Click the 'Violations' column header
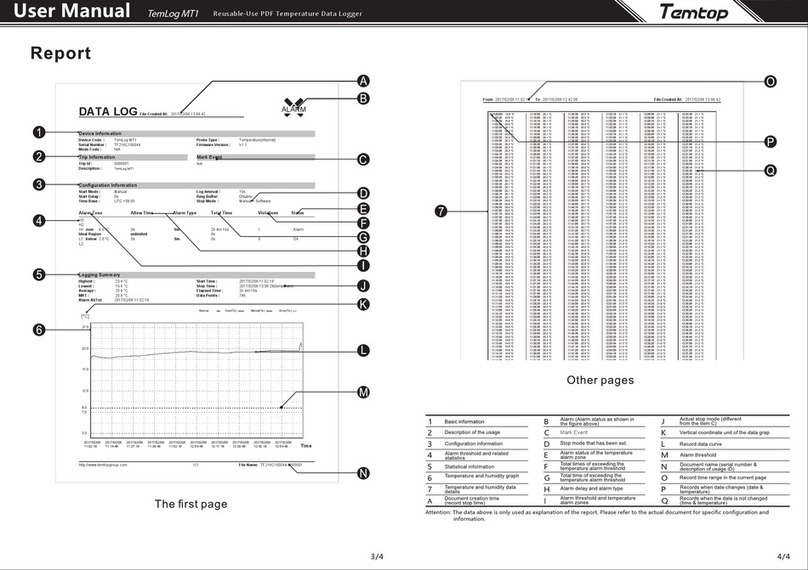808x570 pixels. [268, 212]
